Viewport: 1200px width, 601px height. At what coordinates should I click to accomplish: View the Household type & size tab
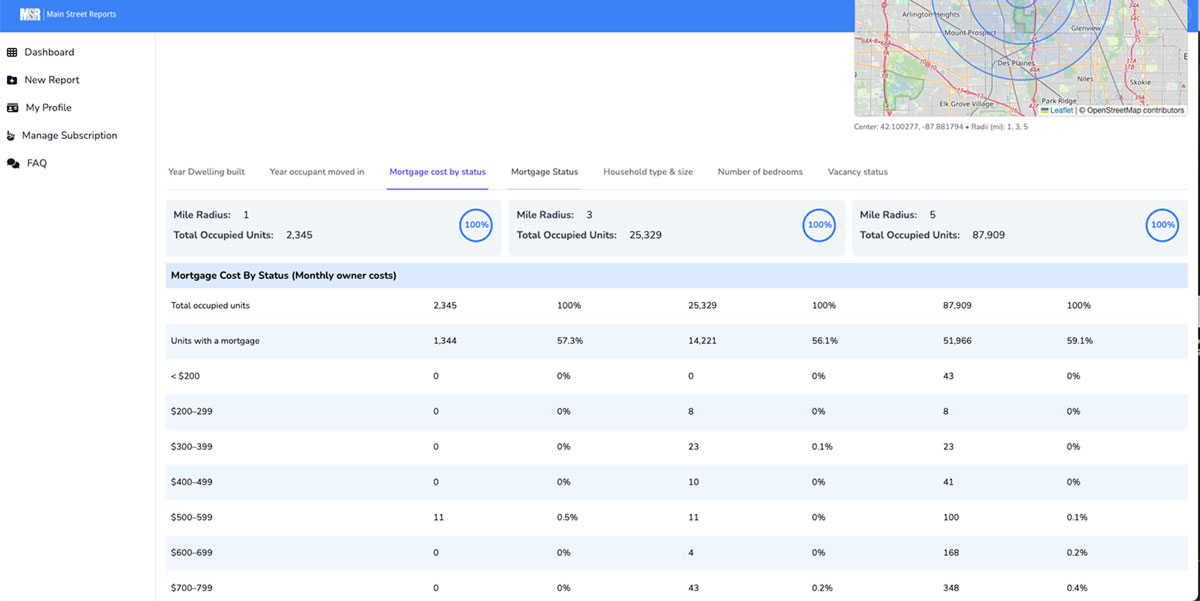pyautogui.click(x=649, y=172)
